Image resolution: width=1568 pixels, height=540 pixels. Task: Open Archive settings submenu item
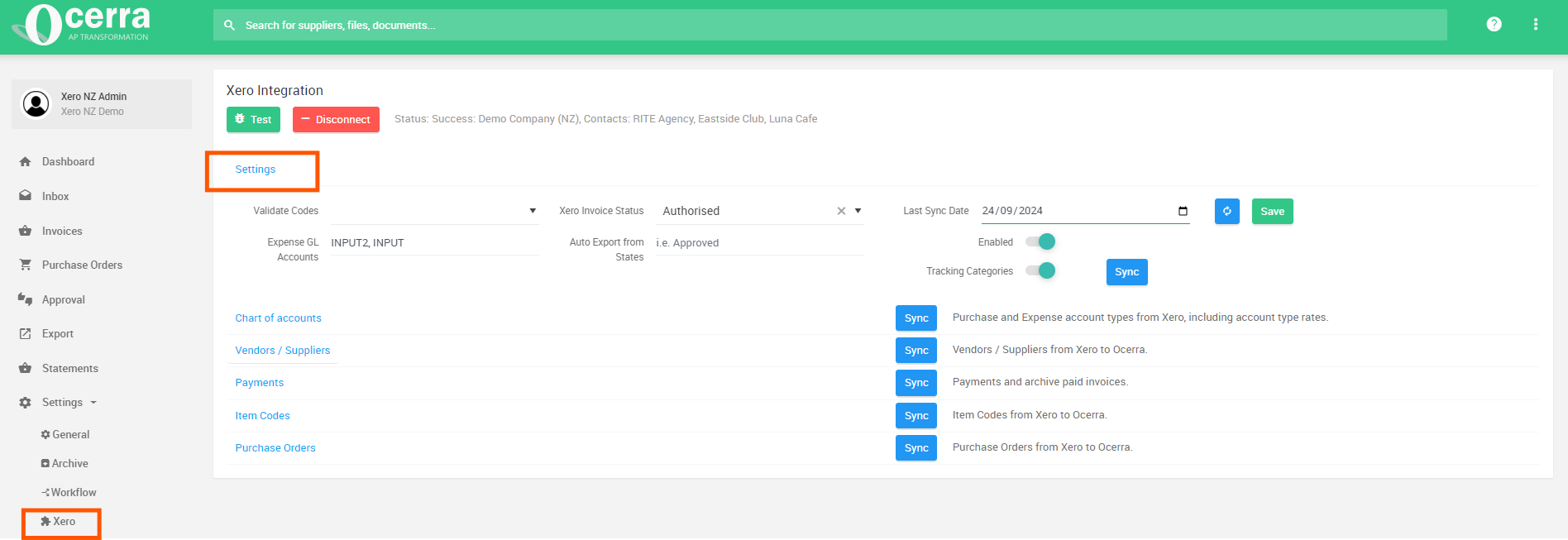pyautogui.click(x=65, y=464)
